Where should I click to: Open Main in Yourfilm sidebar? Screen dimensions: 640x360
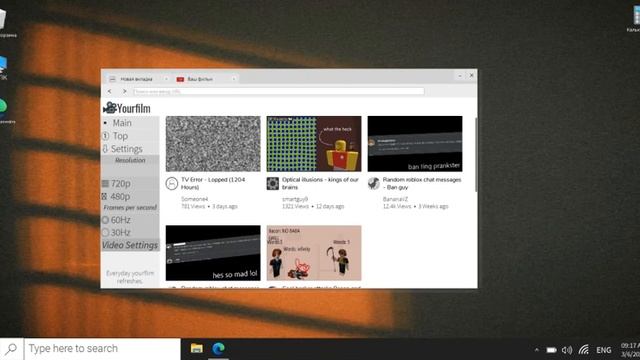[122, 123]
